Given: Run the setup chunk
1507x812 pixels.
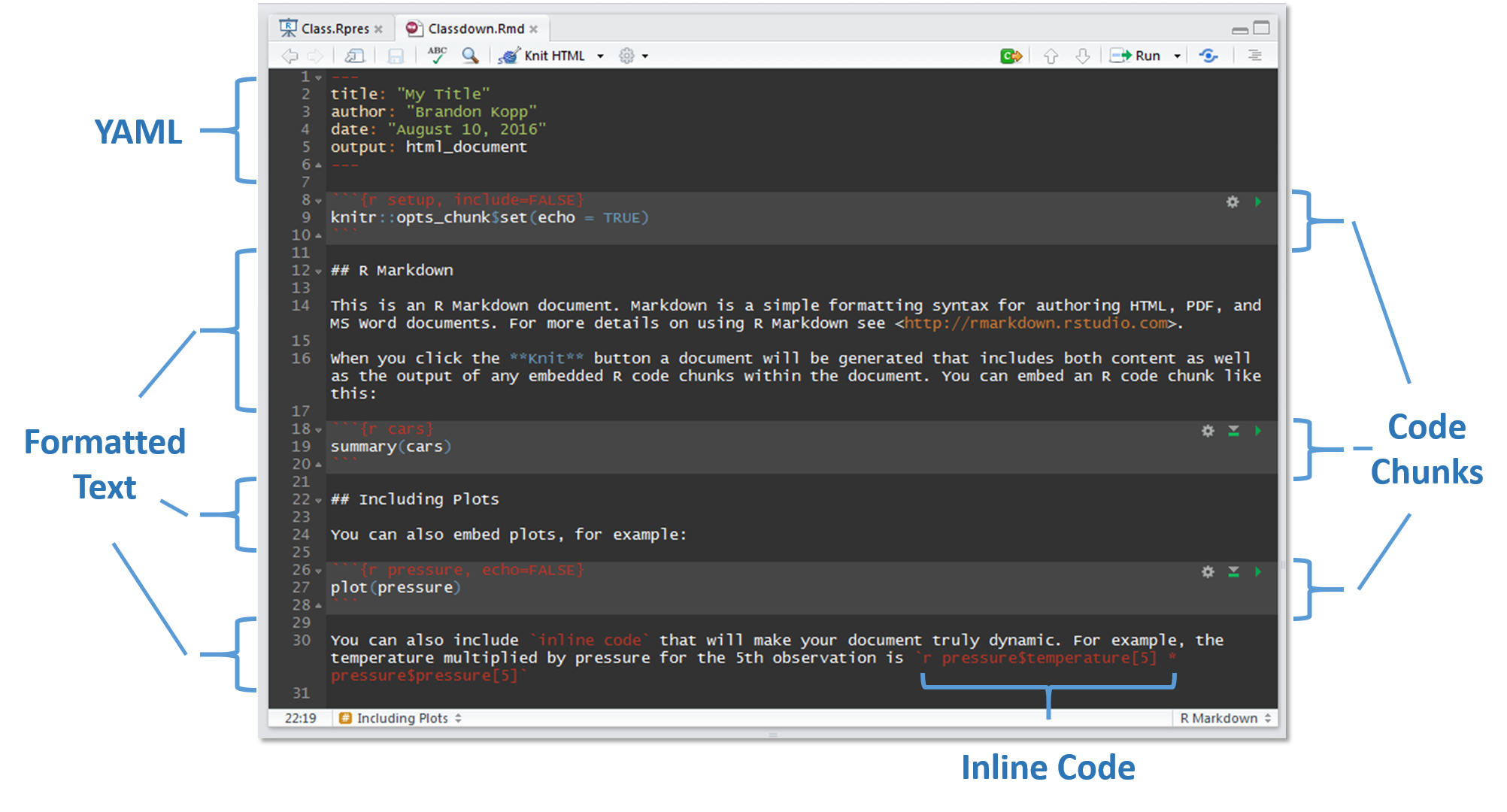Looking at the screenshot, I should click(x=1258, y=201).
